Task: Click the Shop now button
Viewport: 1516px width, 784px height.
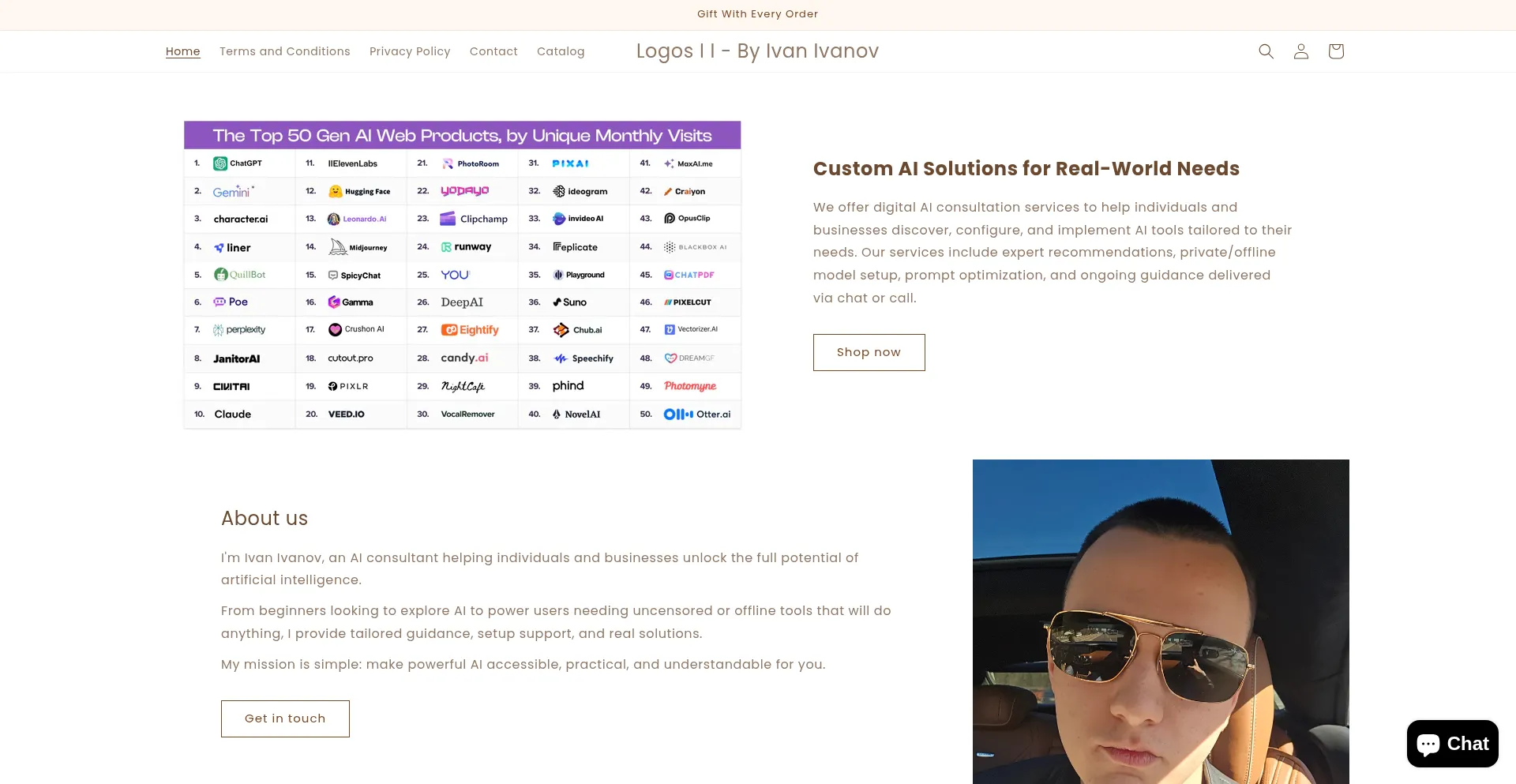Action: click(869, 352)
